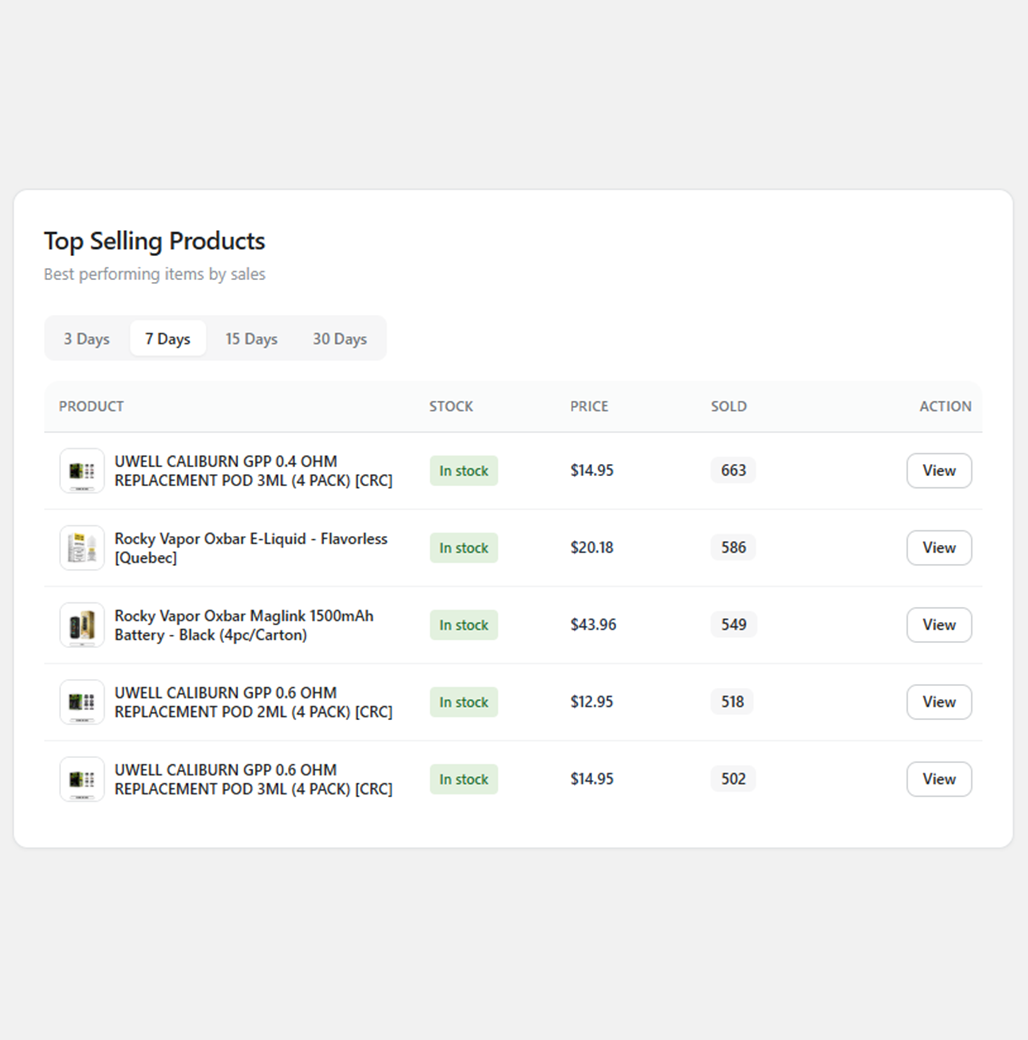The height and width of the screenshot is (1040, 1028).
Task: View the Oxbar Maglink 1500mAh Battery
Action: click(939, 625)
